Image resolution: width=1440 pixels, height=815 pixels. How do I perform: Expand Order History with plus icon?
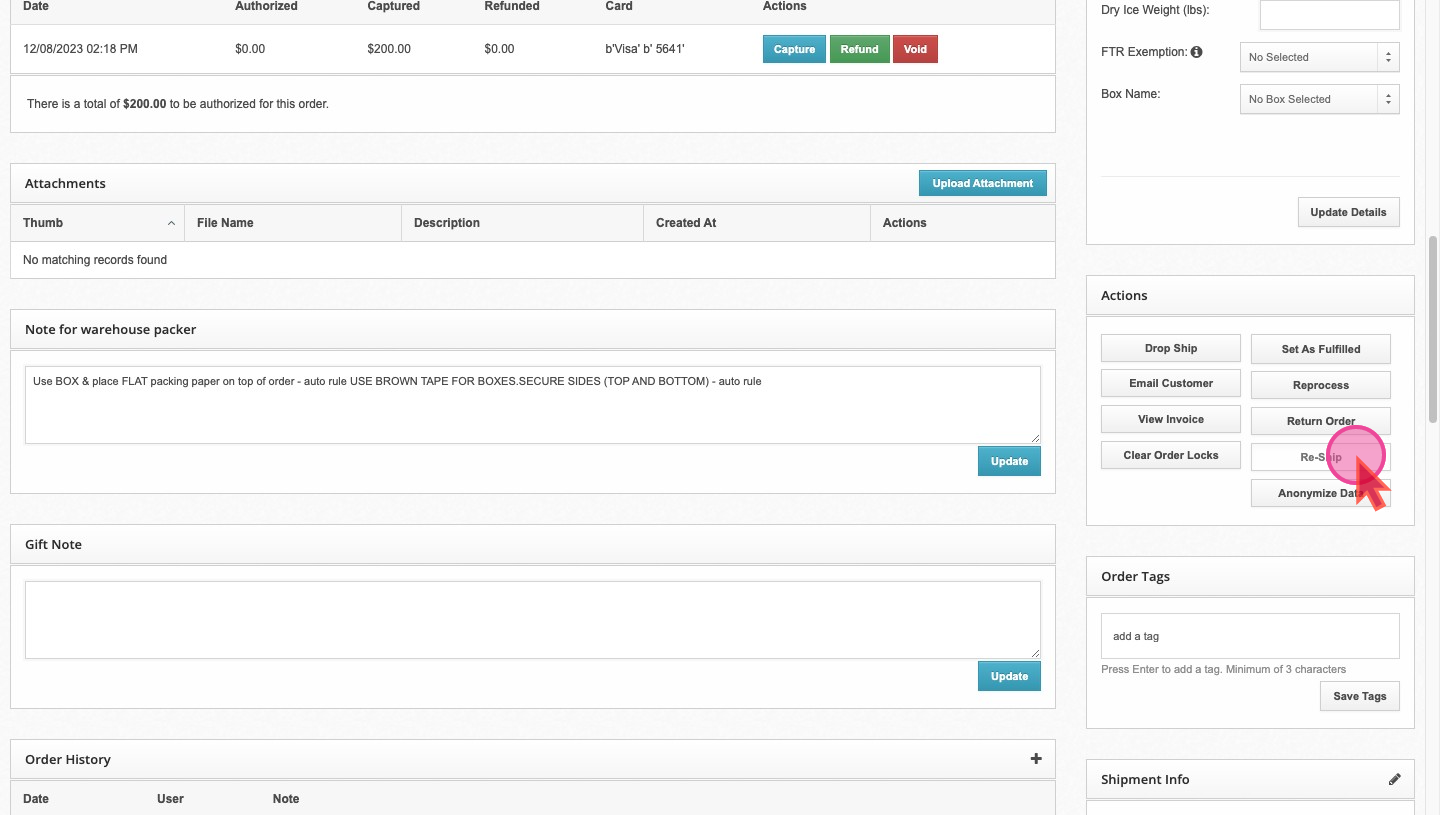point(1035,759)
